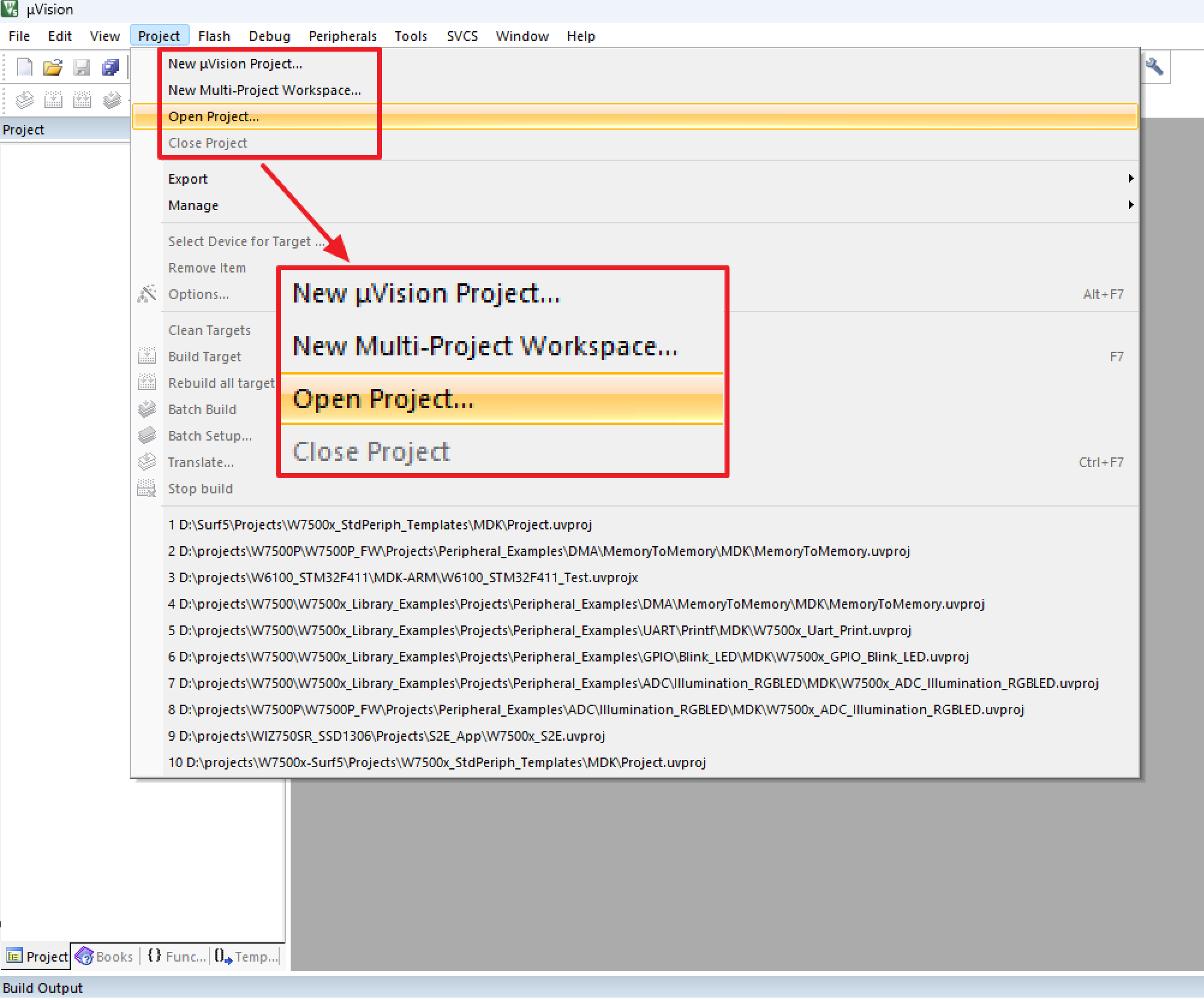Click the icon beside Stop build entry
Screen dimensions: 1204x1000
(x=147, y=488)
